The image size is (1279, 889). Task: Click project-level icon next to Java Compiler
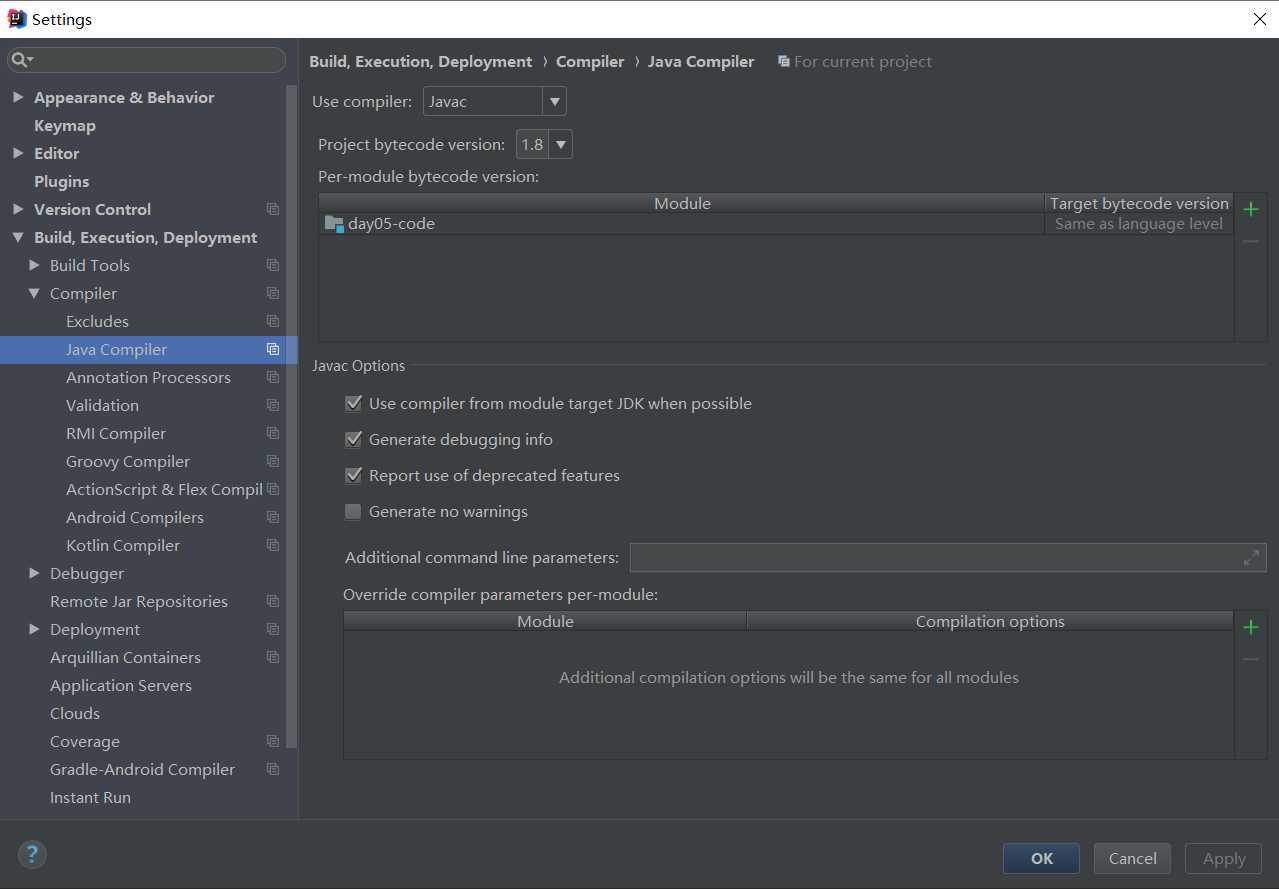[x=273, y=349]
